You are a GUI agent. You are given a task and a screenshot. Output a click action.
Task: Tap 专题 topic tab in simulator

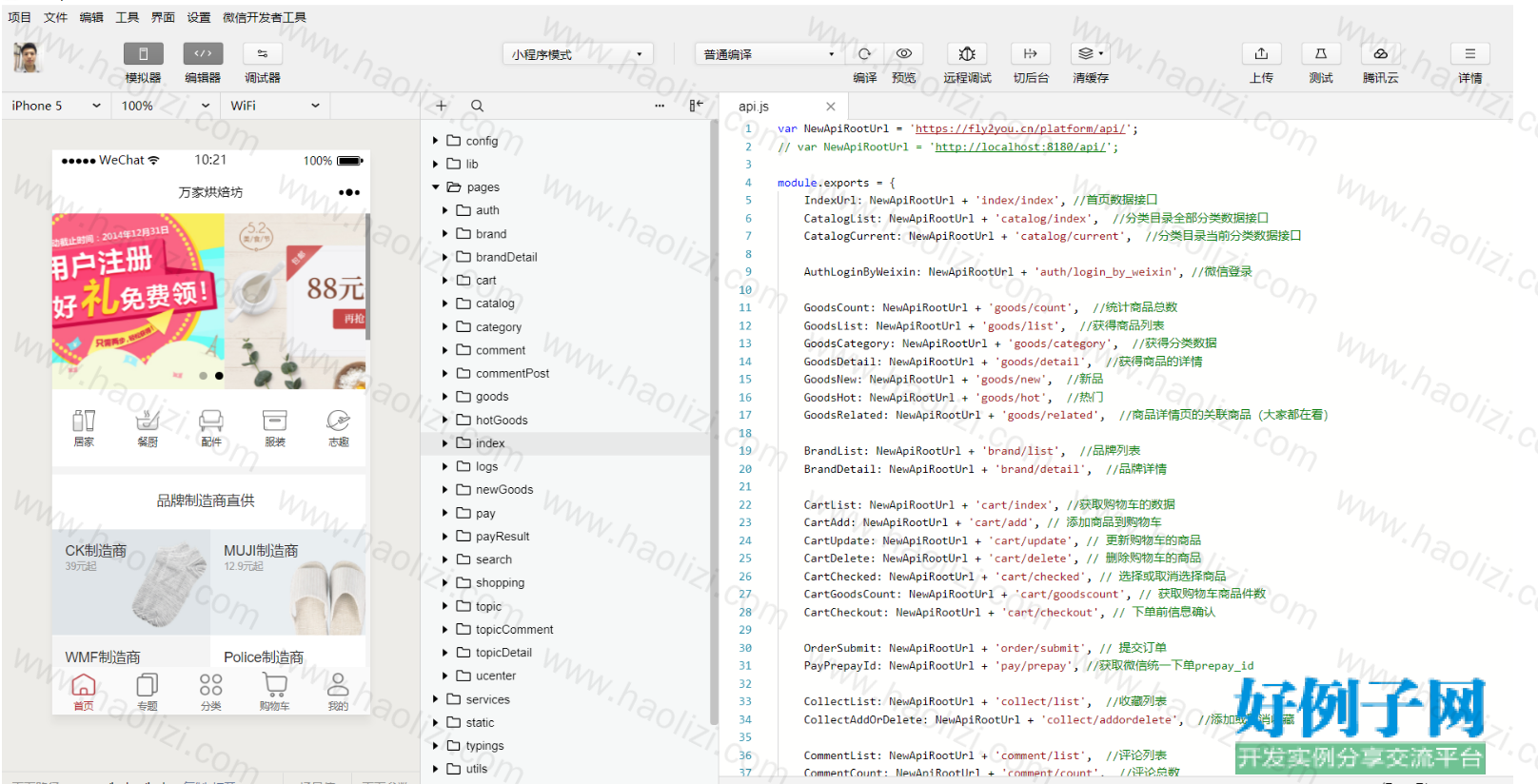(x=148, y=692)
